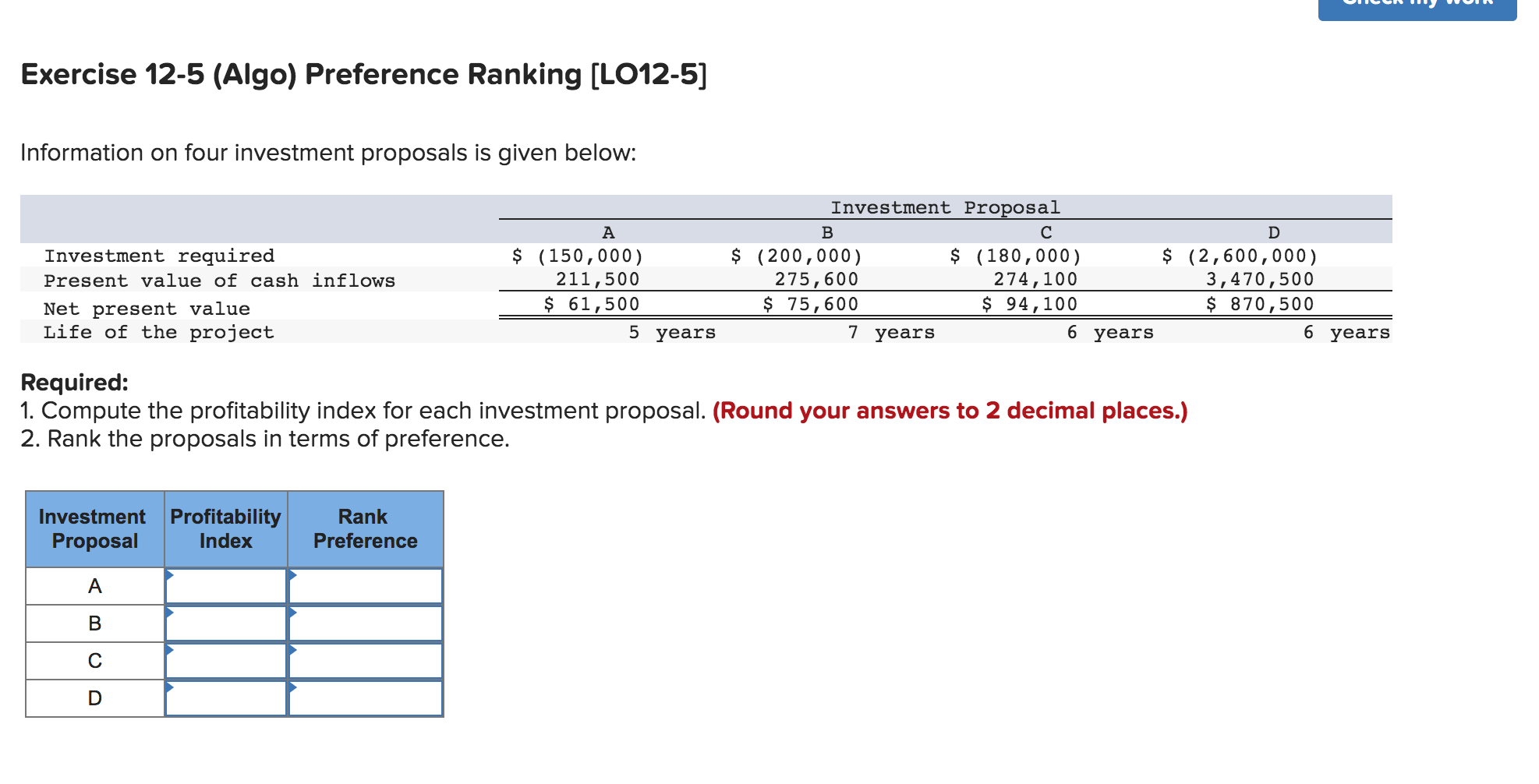Click the Investment Proposal header cell
Viewport: 1539px width, 784px height.
[945, 207]
